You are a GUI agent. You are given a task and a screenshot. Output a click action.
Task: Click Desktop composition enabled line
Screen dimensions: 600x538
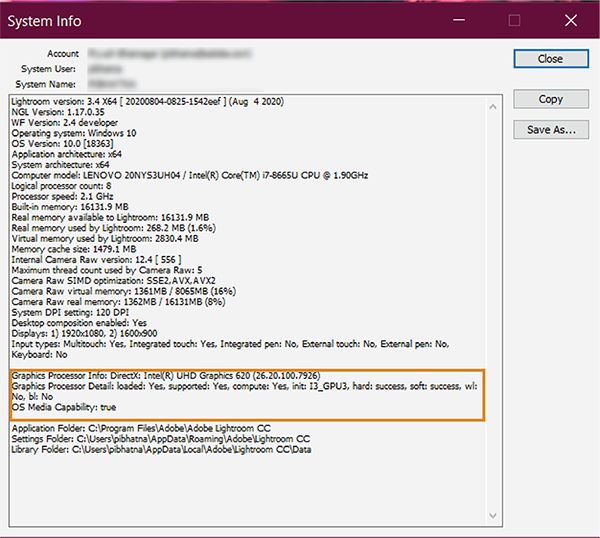coord(79,323)
